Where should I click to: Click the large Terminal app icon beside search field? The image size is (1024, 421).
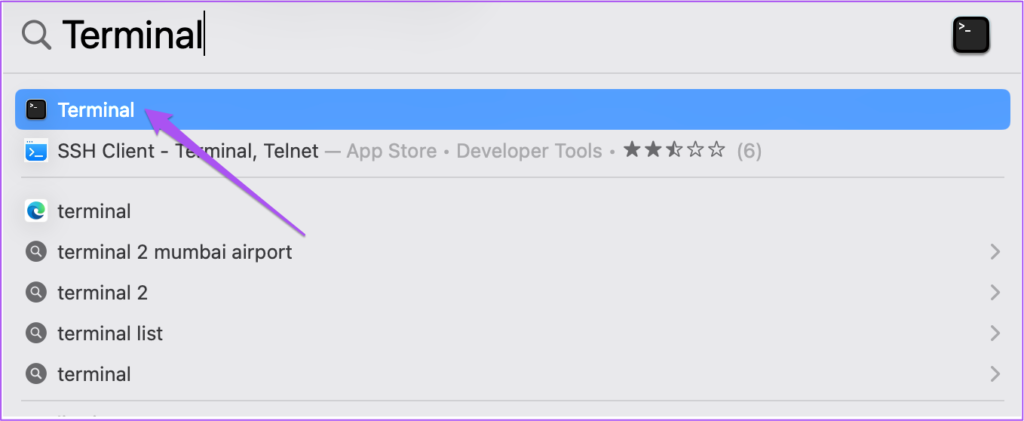click(970, 35)
